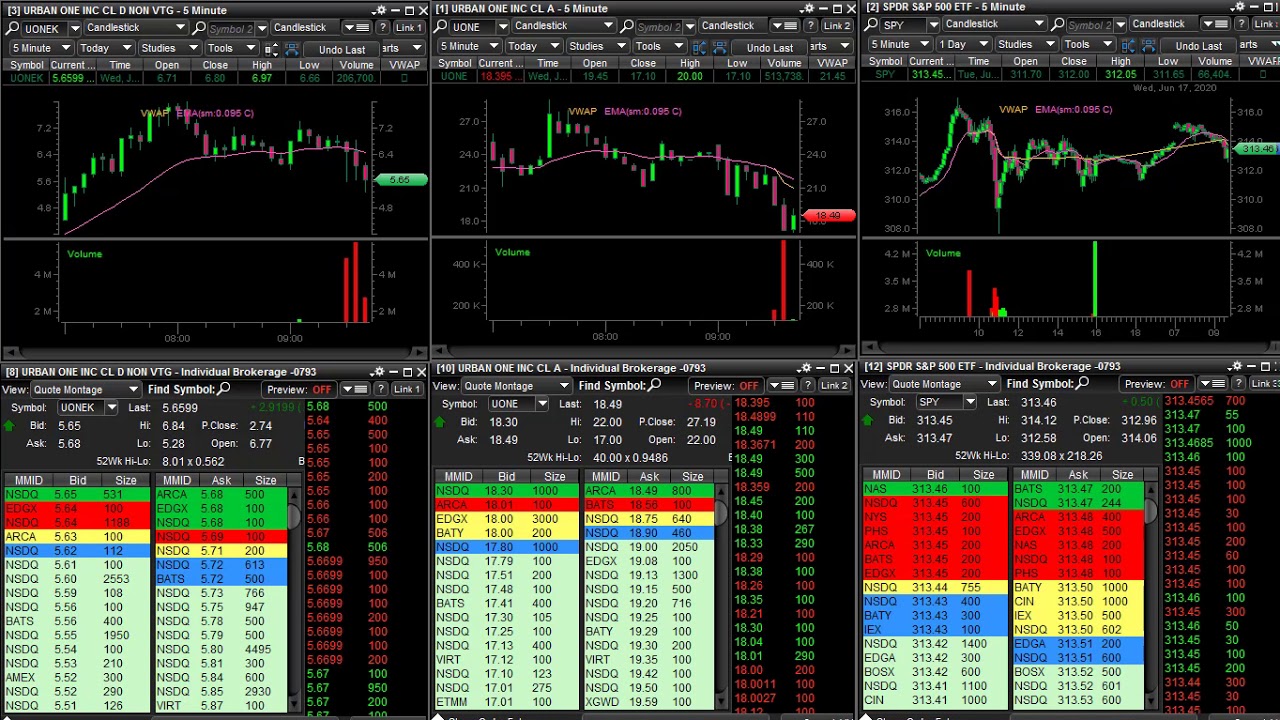Open the gear settings icon of SPY chart window
The height and width of the screenshot is (720, 1280).
1239,7
